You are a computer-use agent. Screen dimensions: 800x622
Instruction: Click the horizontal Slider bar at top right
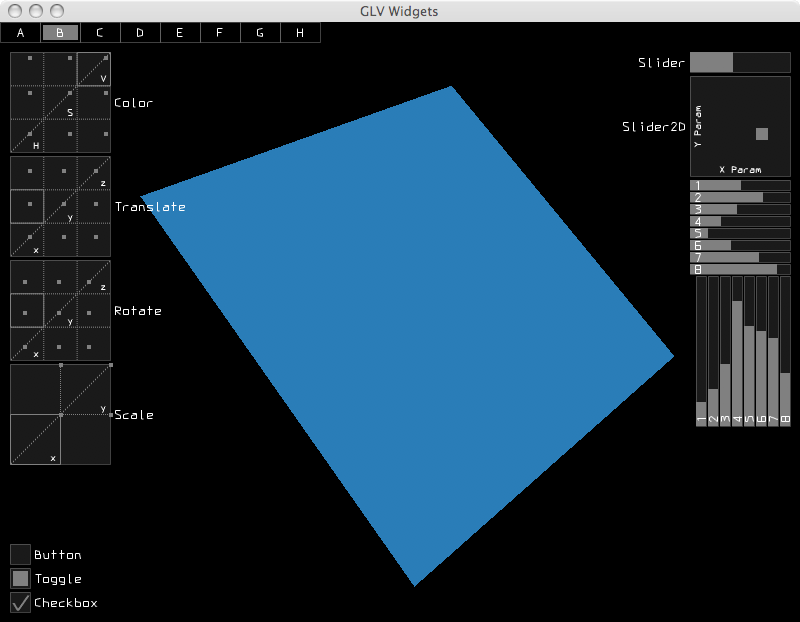(740, 62)
